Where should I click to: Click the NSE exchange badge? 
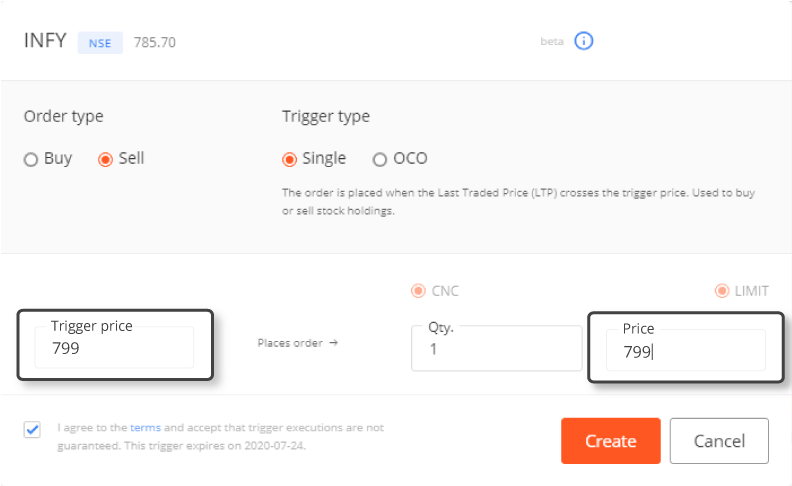100,43
